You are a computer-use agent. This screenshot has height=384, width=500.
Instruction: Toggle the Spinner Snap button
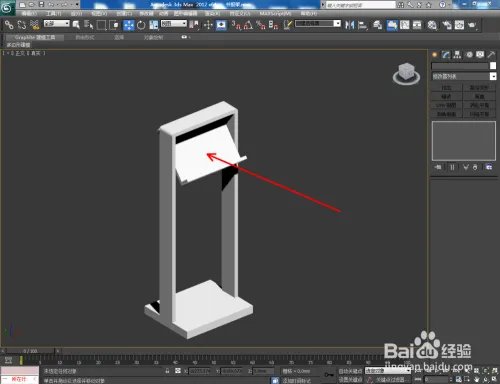(273, 25)
